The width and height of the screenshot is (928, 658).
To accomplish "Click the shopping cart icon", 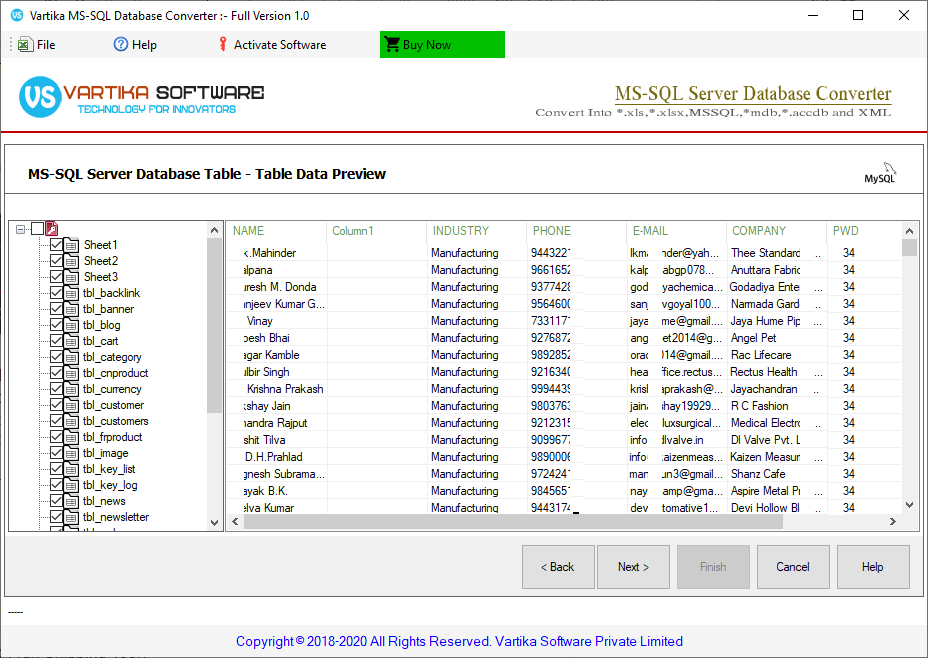I will (392, 44).
